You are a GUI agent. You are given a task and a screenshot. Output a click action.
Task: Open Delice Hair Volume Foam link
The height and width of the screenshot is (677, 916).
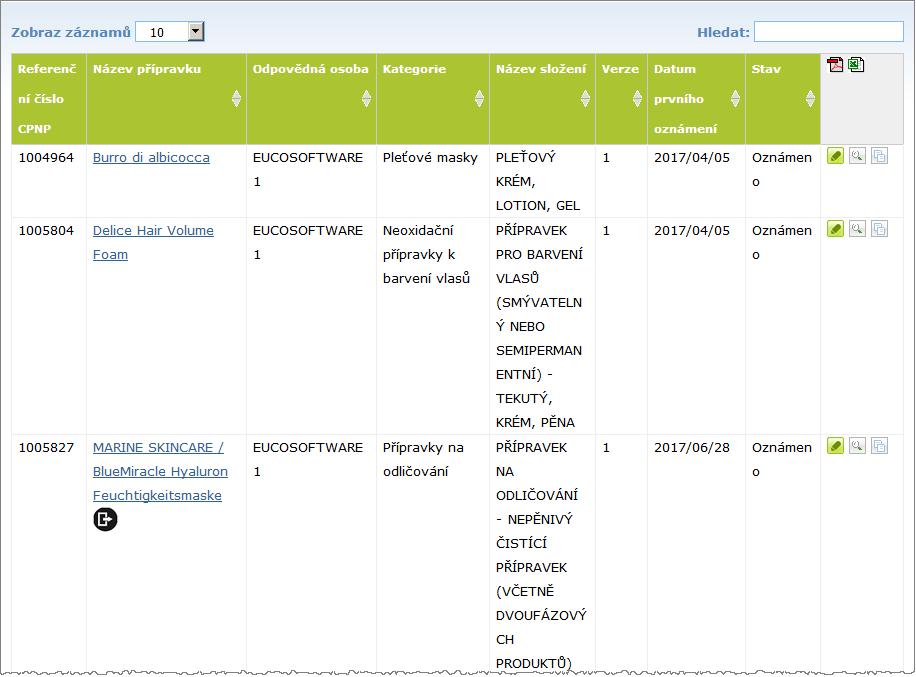click(153, 242)
